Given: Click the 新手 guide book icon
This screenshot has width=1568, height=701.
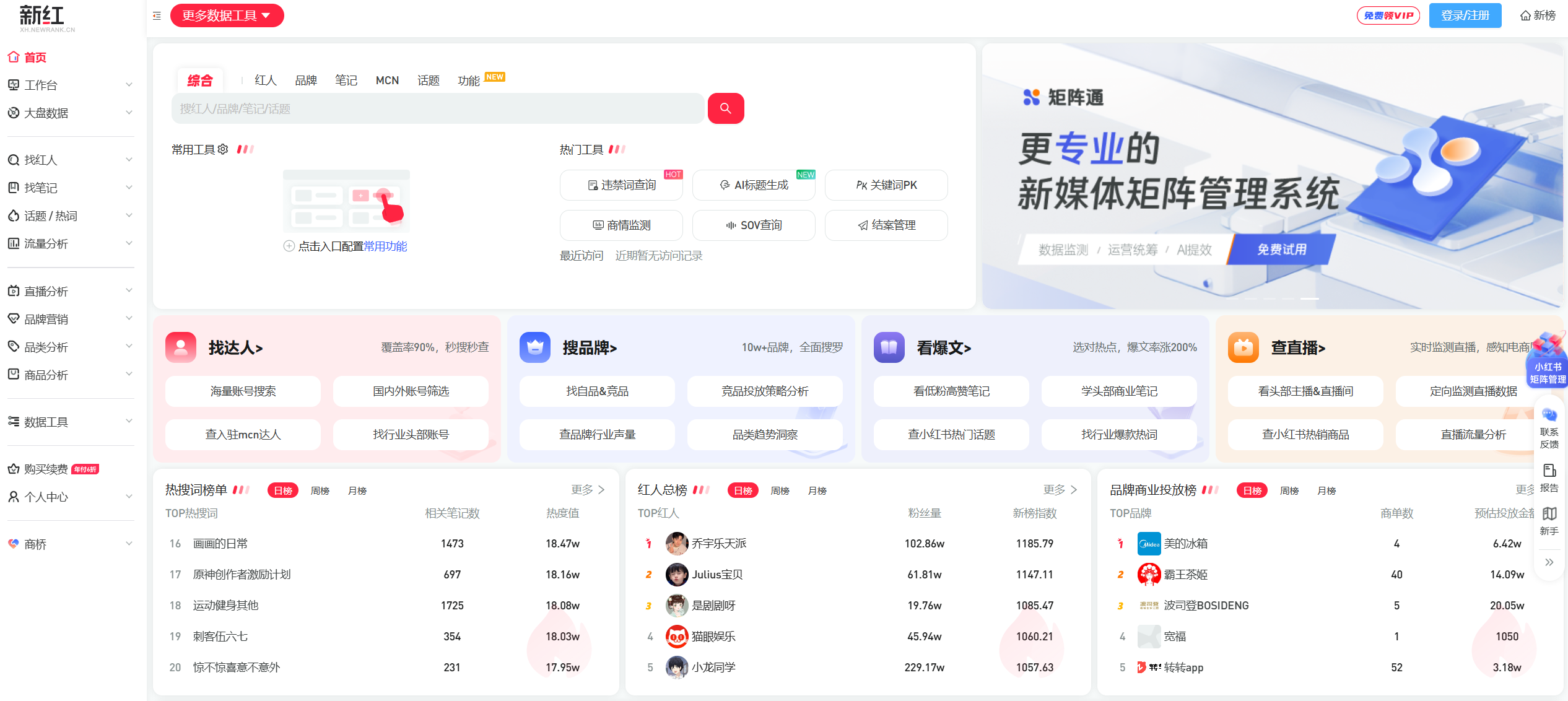Looking at the screenshot, I should [1549, 514].
